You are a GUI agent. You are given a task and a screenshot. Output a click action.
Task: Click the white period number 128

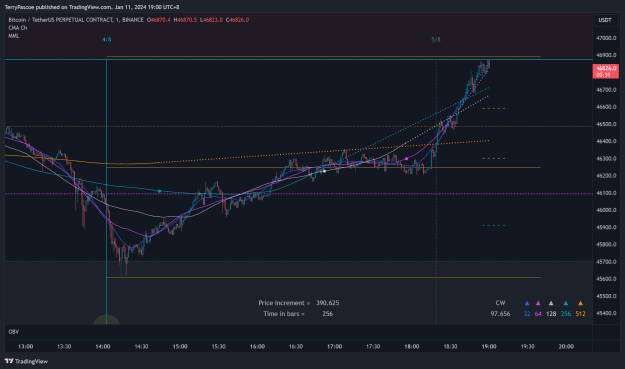551,314
